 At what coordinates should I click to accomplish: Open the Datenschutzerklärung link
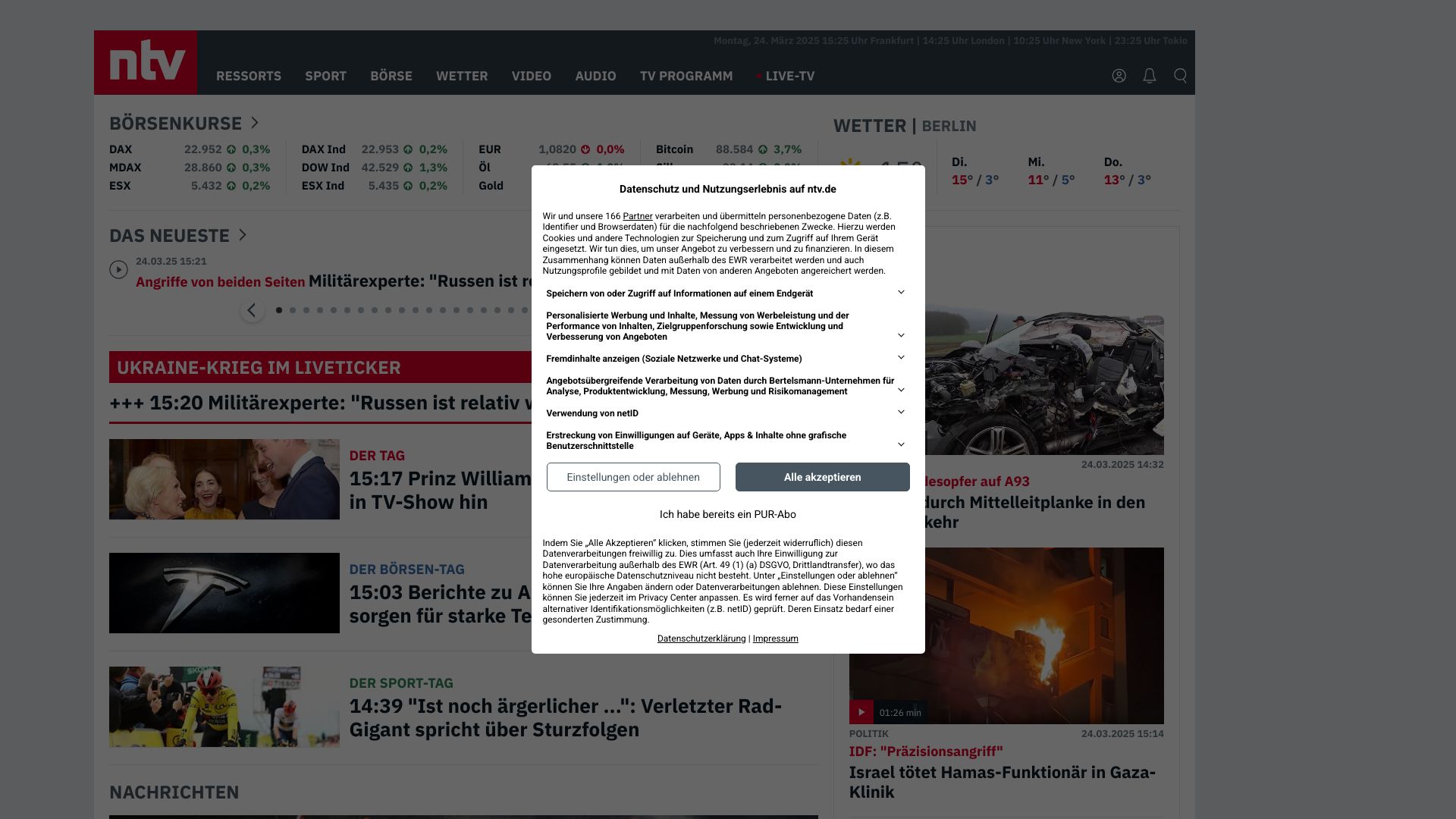(701, 639)
